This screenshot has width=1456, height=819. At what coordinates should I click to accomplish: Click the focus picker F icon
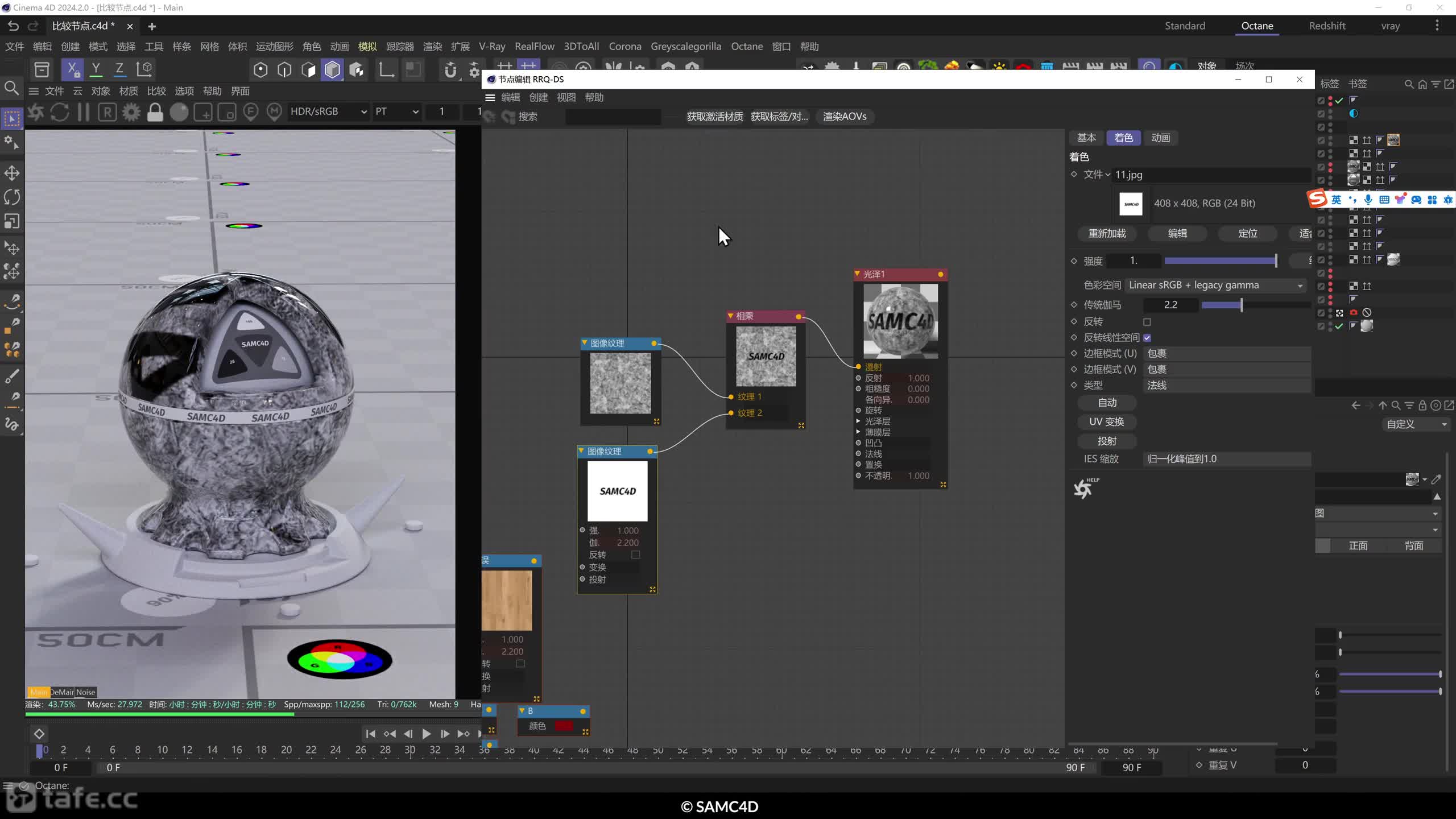[x=251, y=112]
